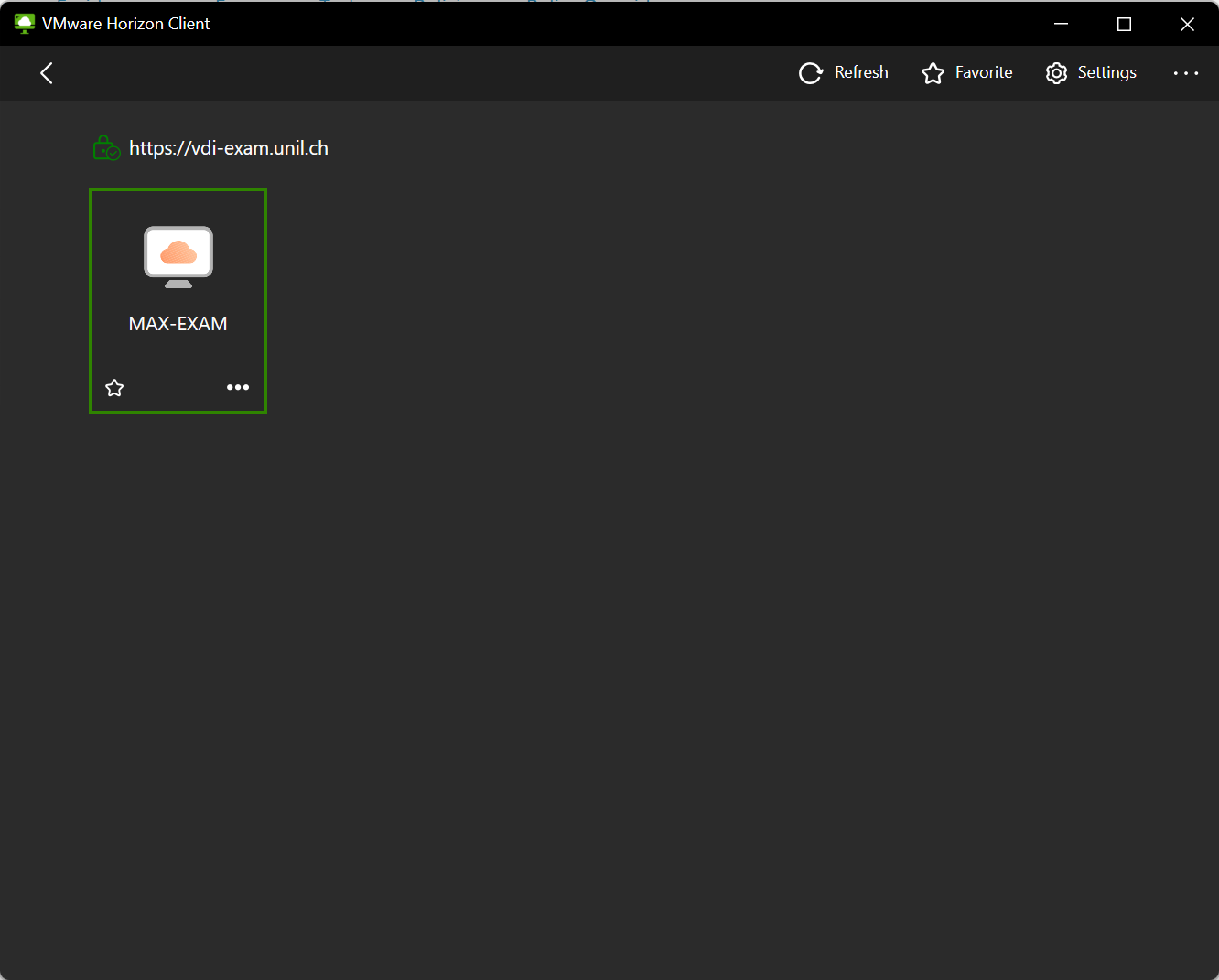
Task: Click the MAX-EXAM cloud desktop icon
Action: pyautogui.click(x=178, y=256)
